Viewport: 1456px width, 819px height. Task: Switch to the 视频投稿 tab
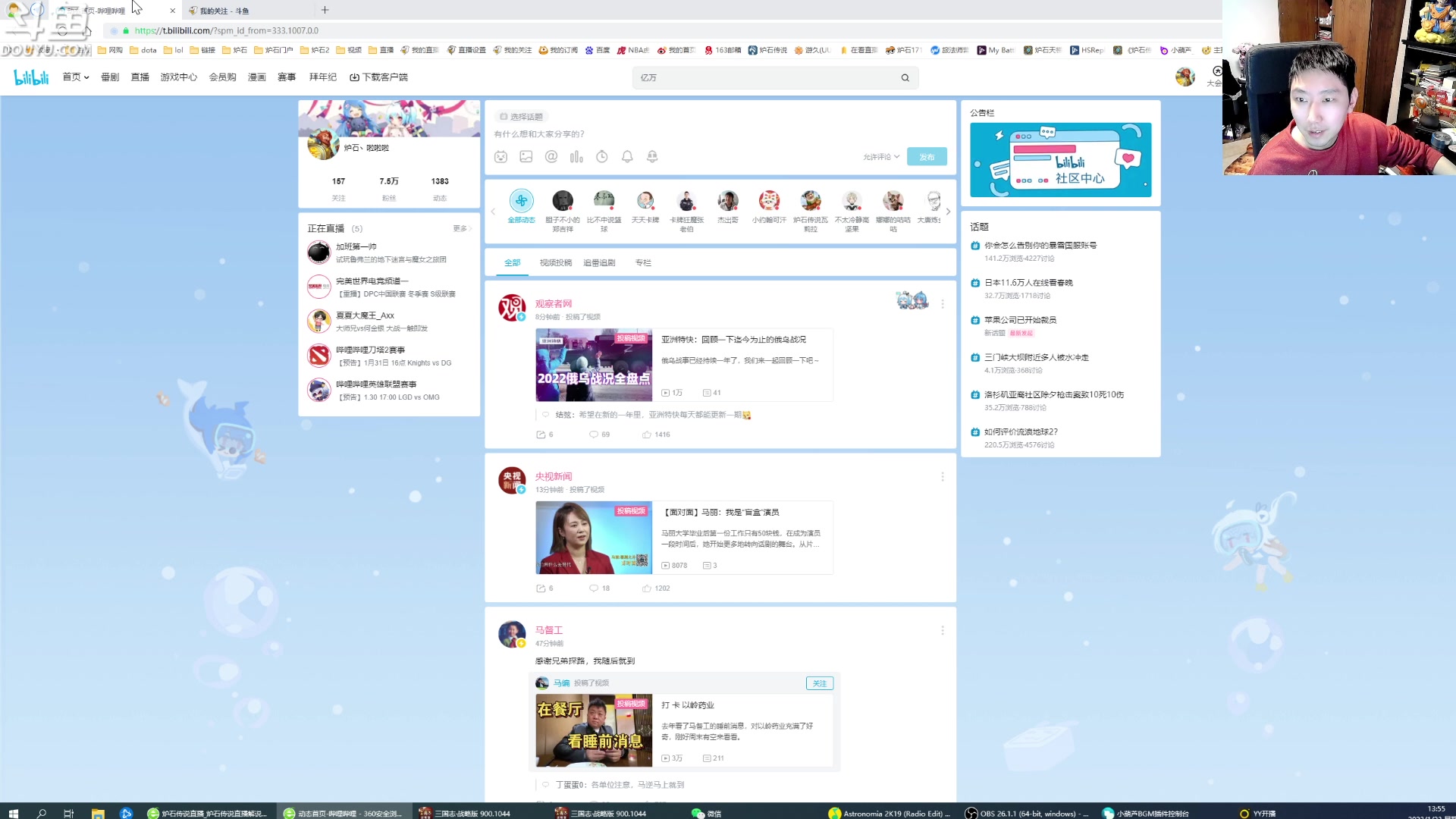pos(556,263)
